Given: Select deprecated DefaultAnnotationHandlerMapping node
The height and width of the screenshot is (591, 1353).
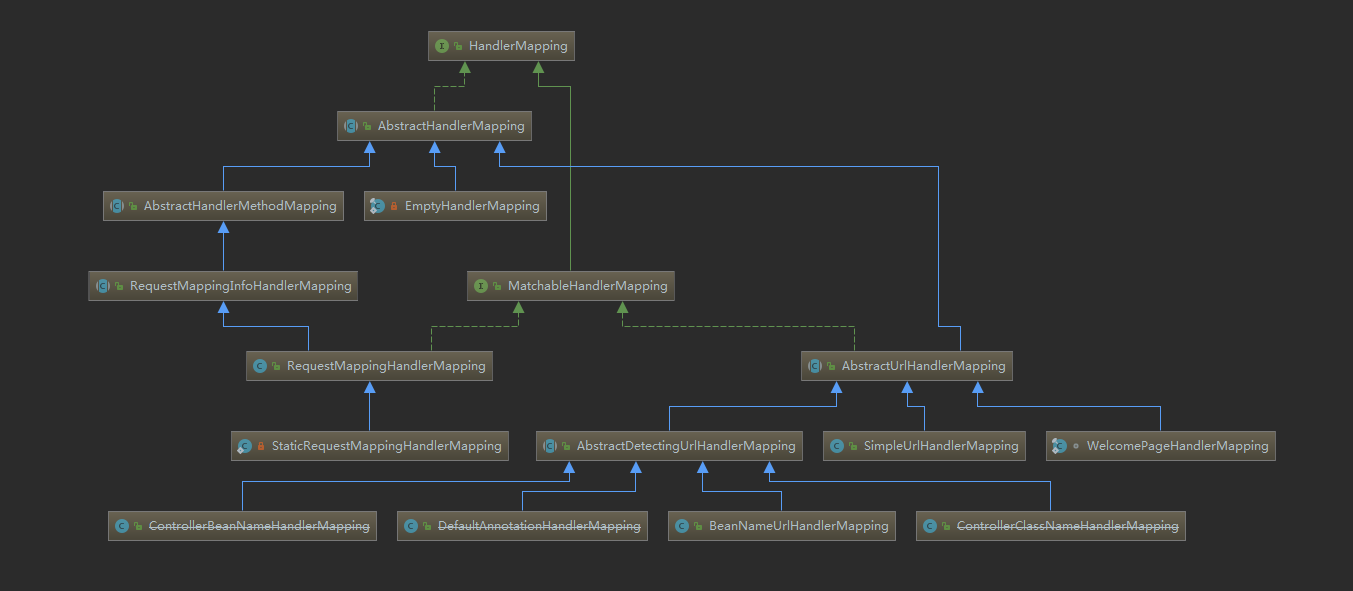Looking at the screenshot, I should point(539,526).
